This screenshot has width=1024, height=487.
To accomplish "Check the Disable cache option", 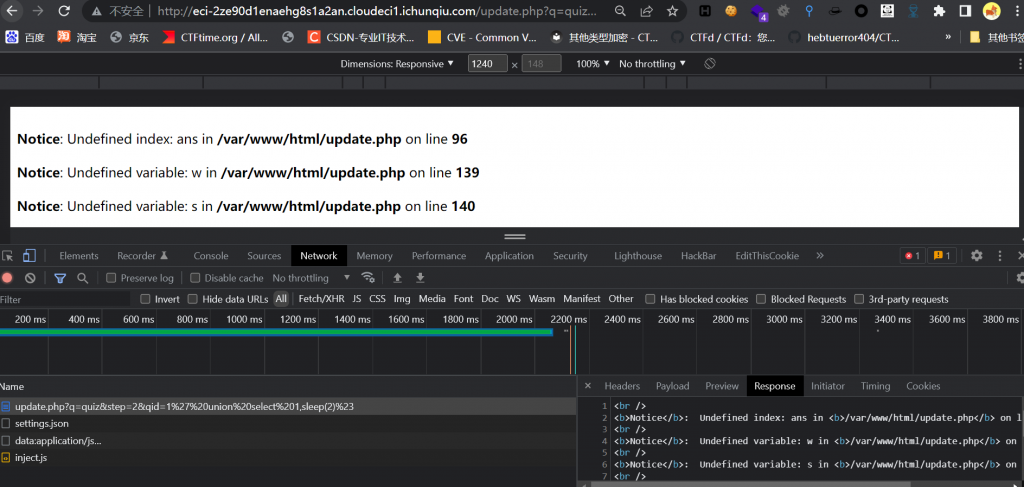I will (x=196, y=278).
